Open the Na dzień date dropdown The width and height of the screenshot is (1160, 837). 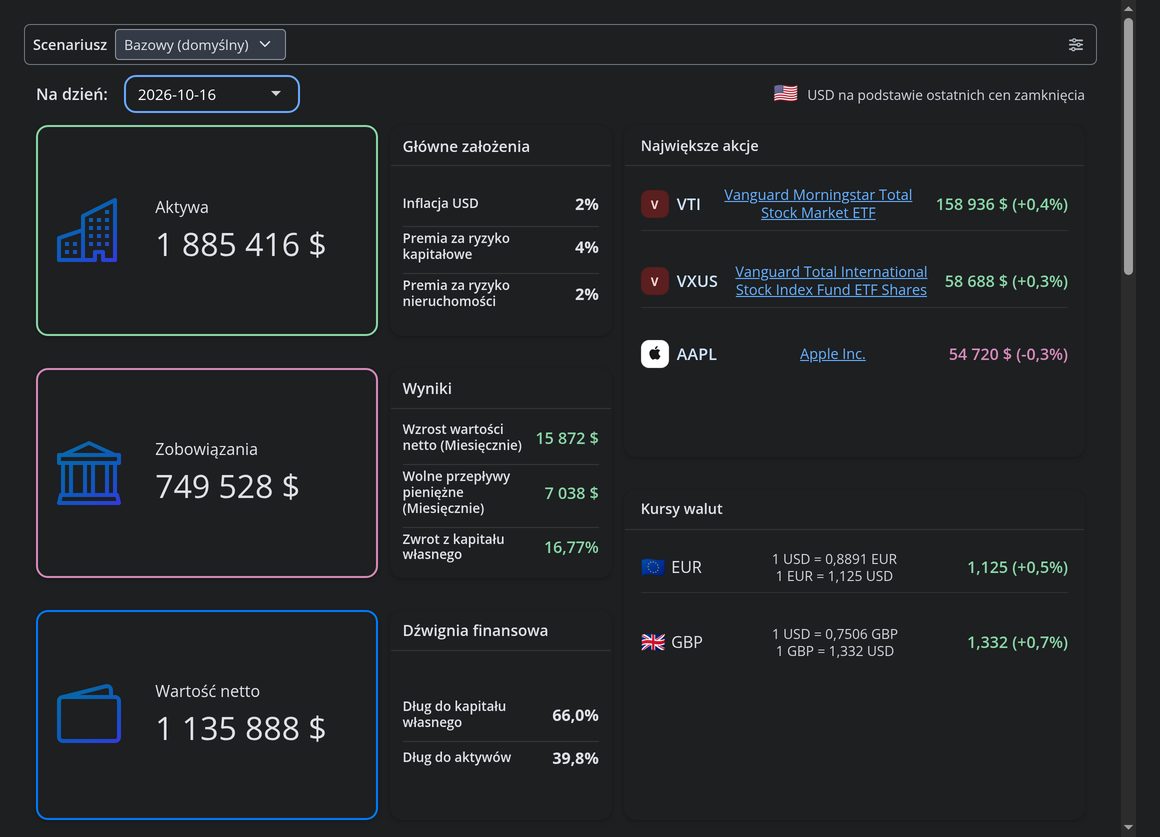click(212, 94)
